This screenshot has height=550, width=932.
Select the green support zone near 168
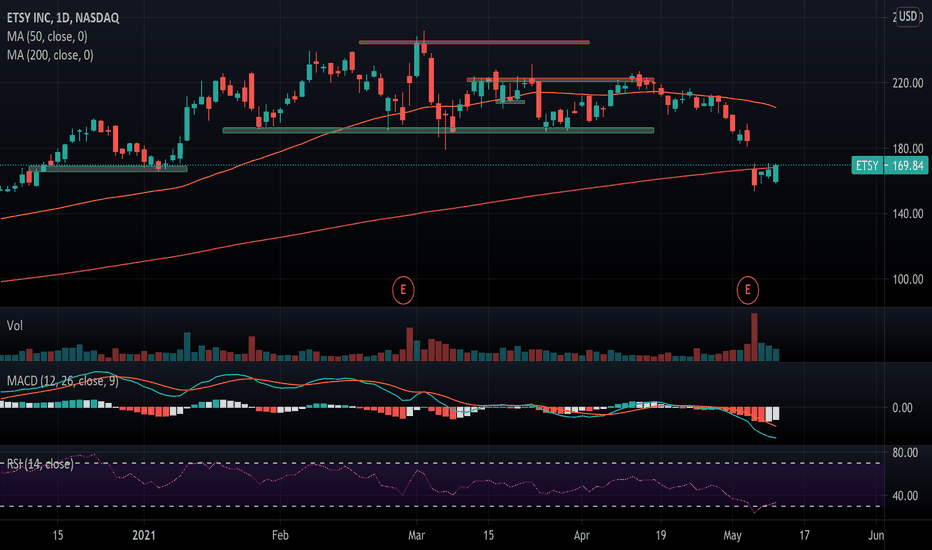pyautogui.click(x=108, y=169)
